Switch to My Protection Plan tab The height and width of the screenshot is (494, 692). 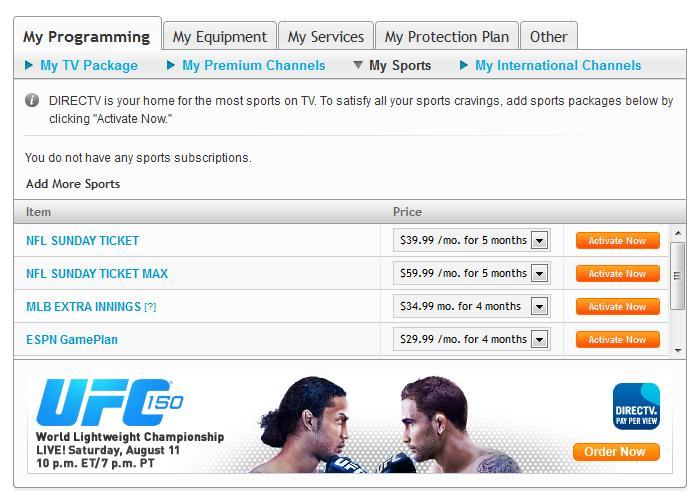(x=447, y=37)
